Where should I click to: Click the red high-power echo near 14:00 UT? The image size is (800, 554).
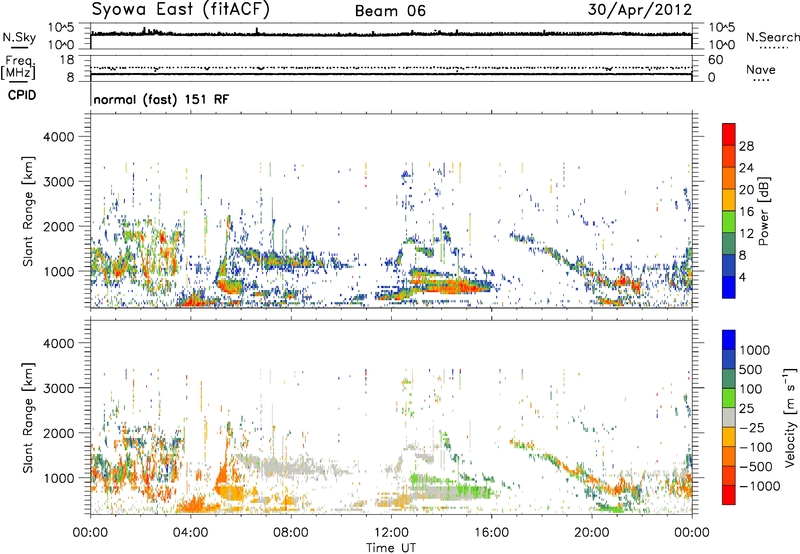[454, 286]
